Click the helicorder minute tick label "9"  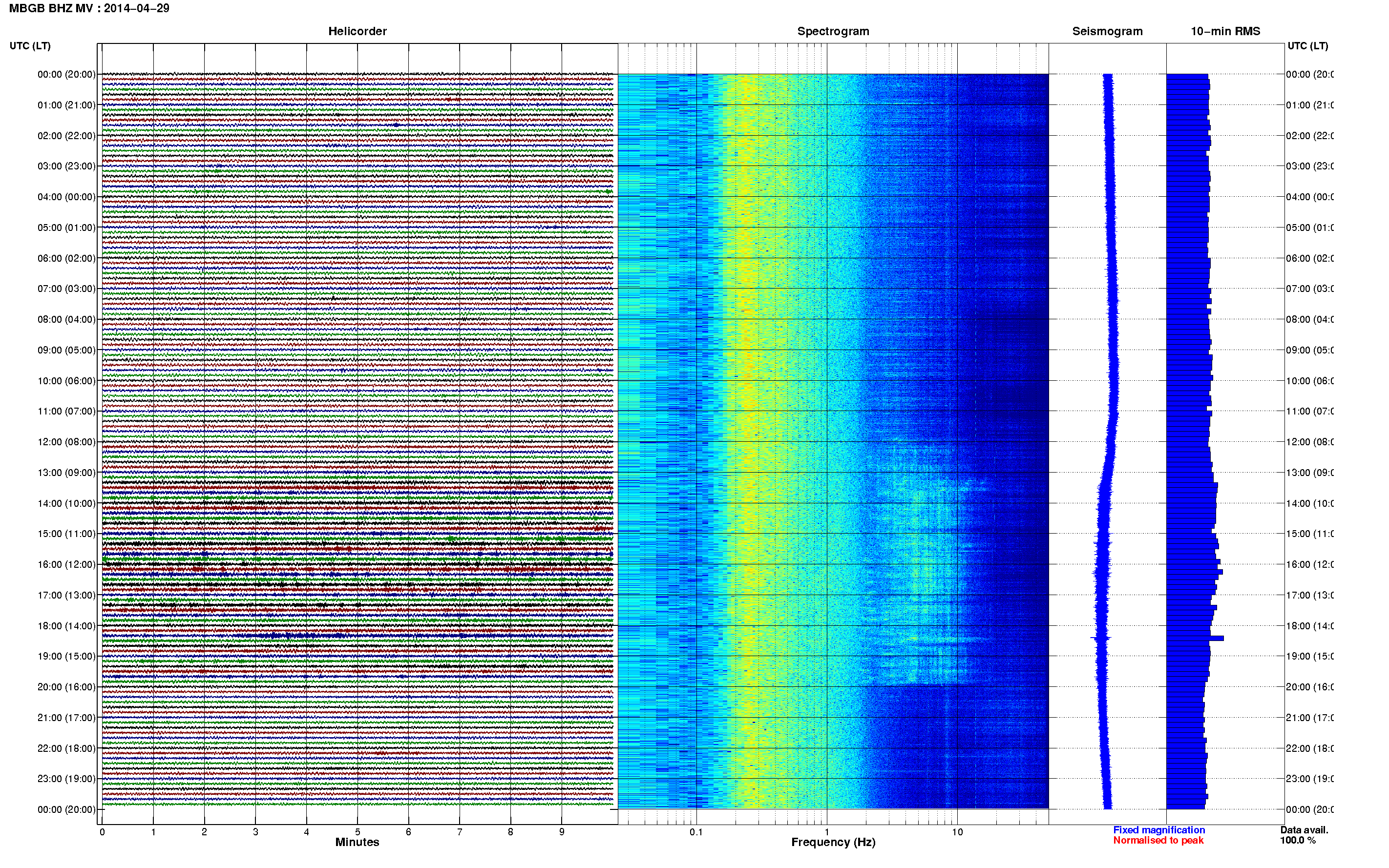562,832
